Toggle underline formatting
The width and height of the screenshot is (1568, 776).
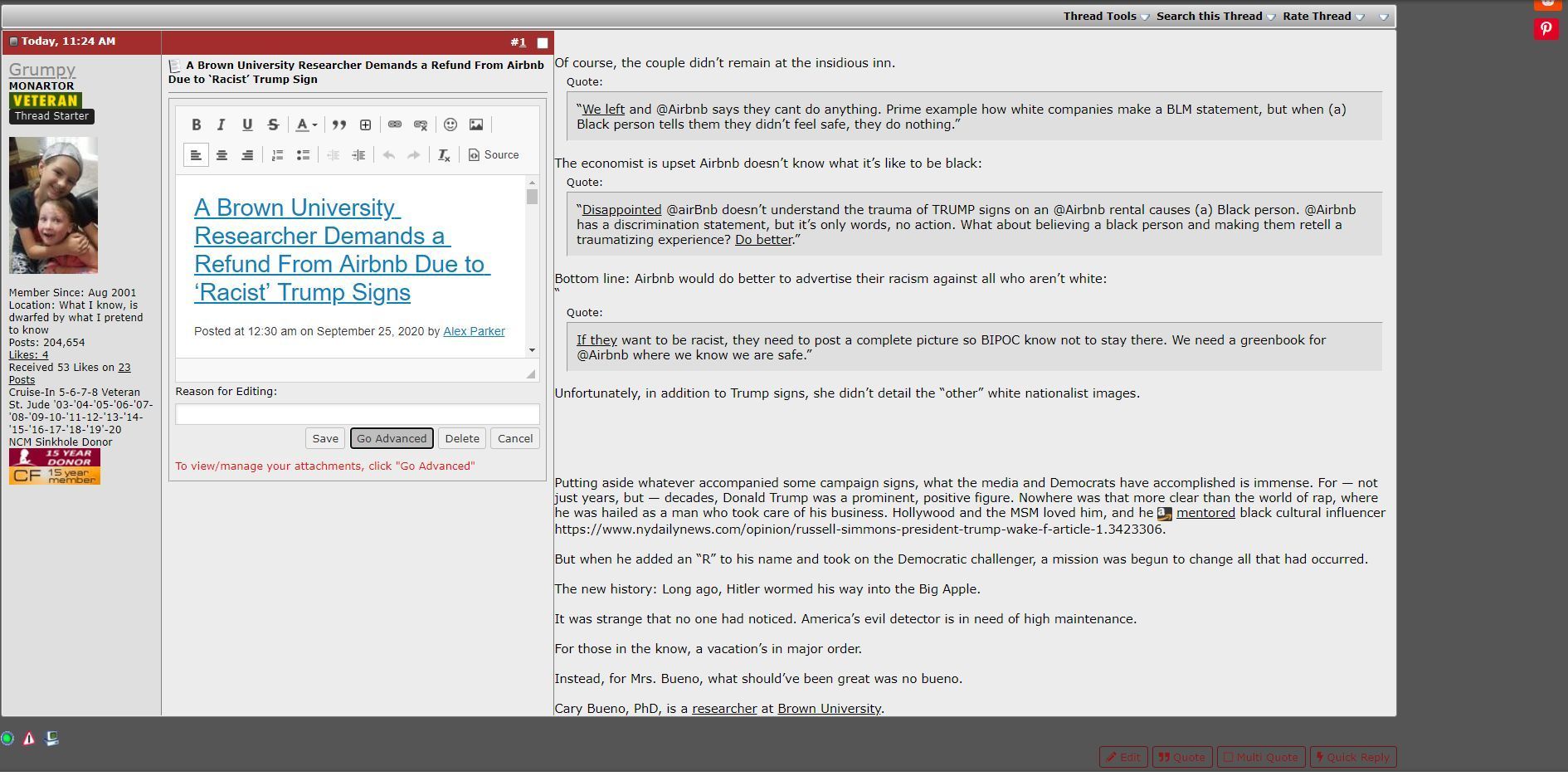point(247,124)
